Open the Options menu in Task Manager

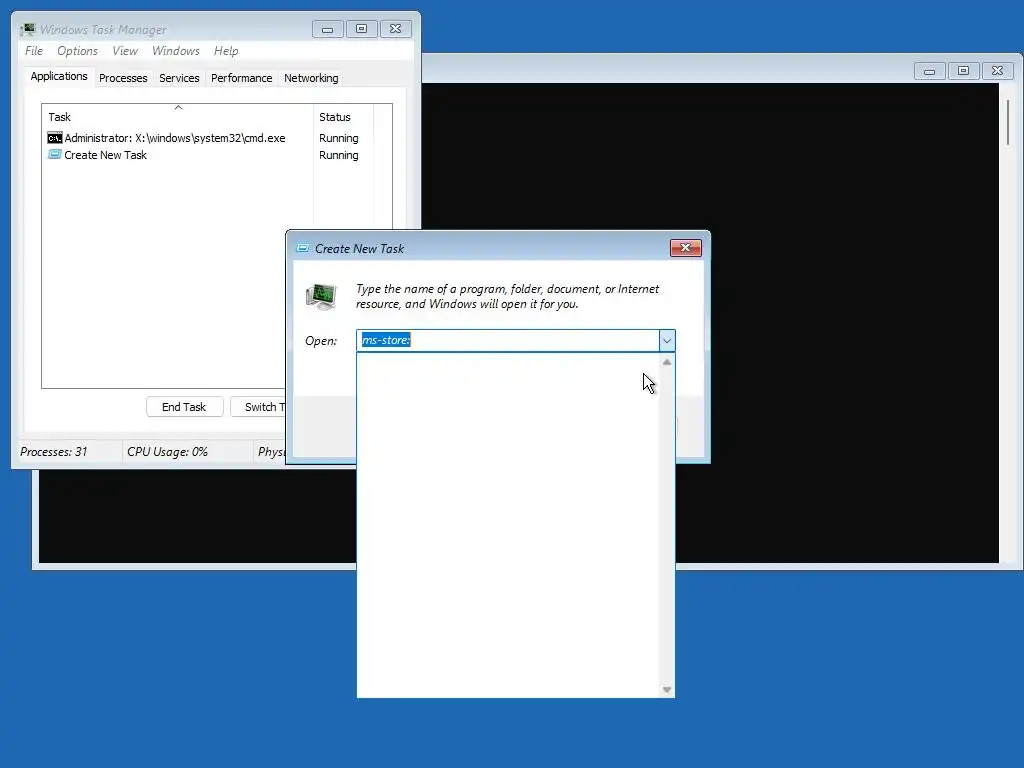[x=77, y=51]
